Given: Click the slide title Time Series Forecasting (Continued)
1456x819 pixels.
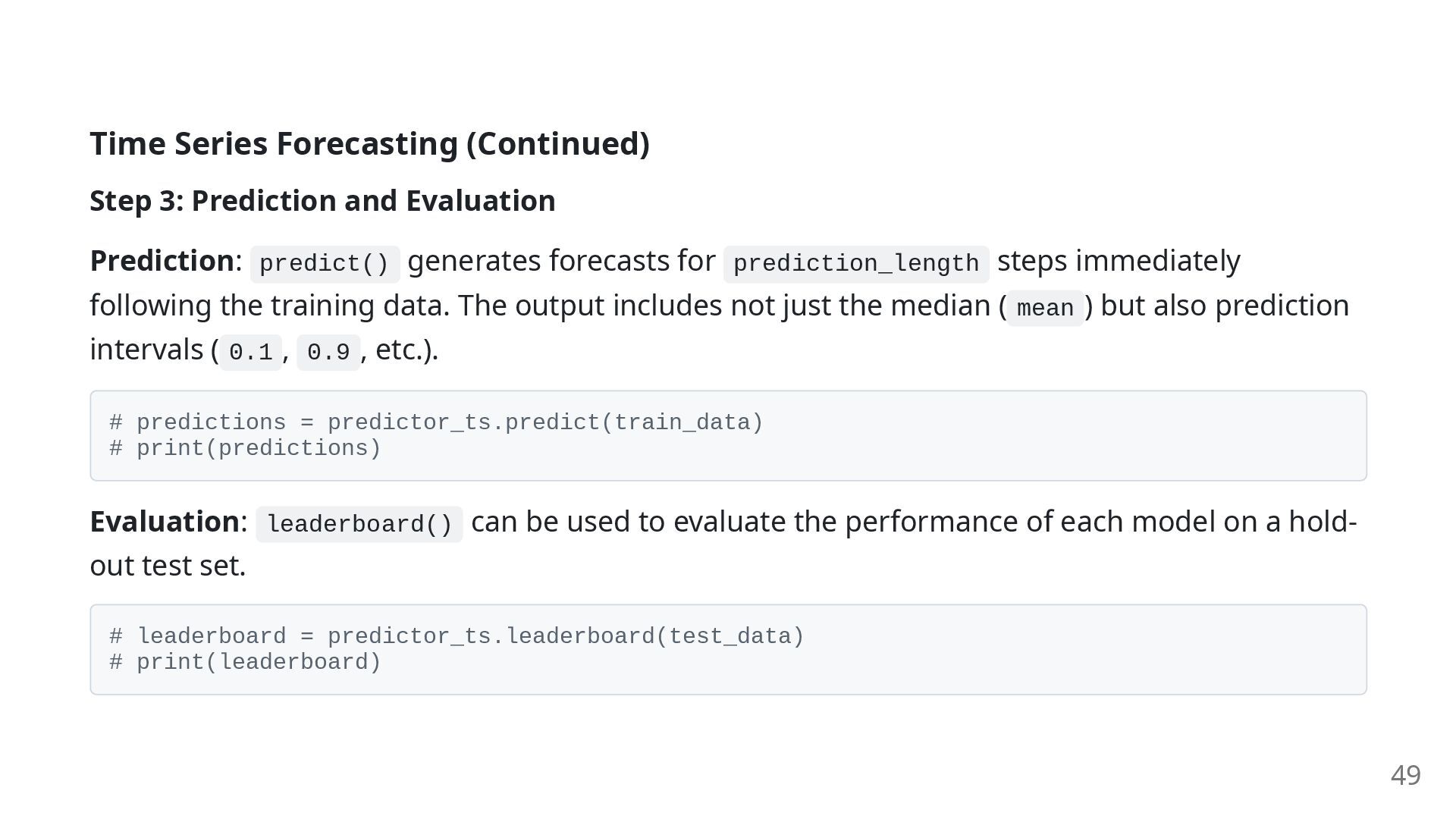Looking at the screenshot, I should click(x=369, y=144).
